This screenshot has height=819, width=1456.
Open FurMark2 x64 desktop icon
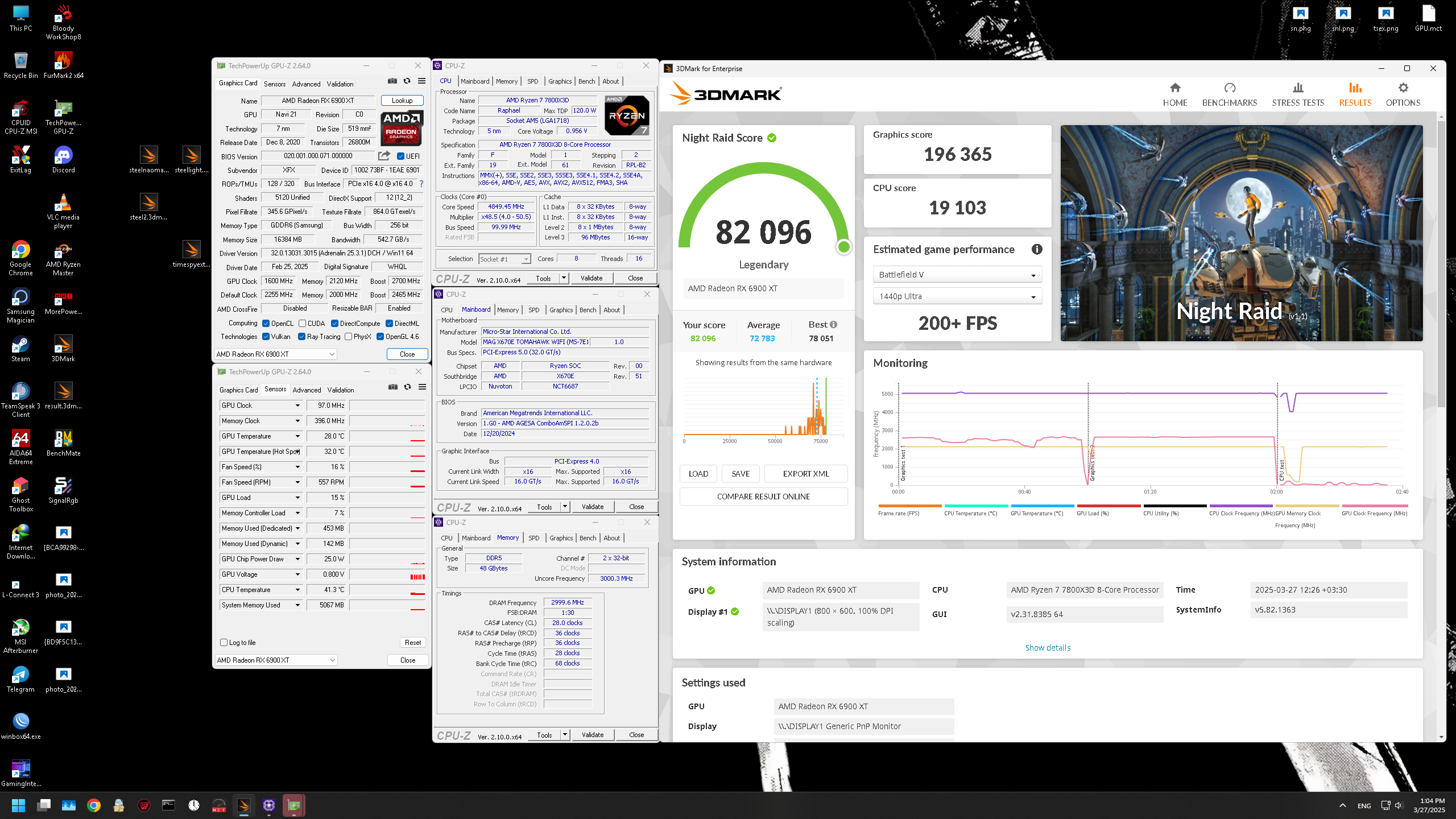pyautogui.click(x=63, y=65)
